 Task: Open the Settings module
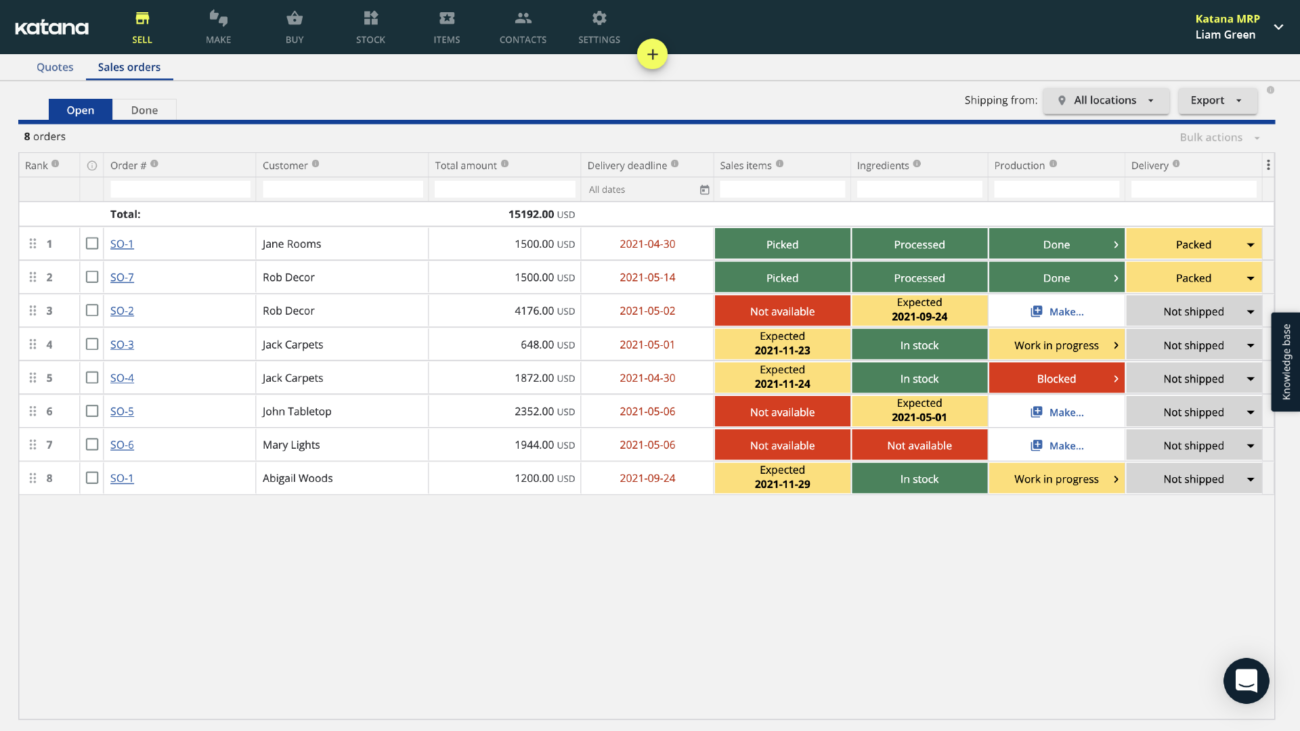(598, 26)
